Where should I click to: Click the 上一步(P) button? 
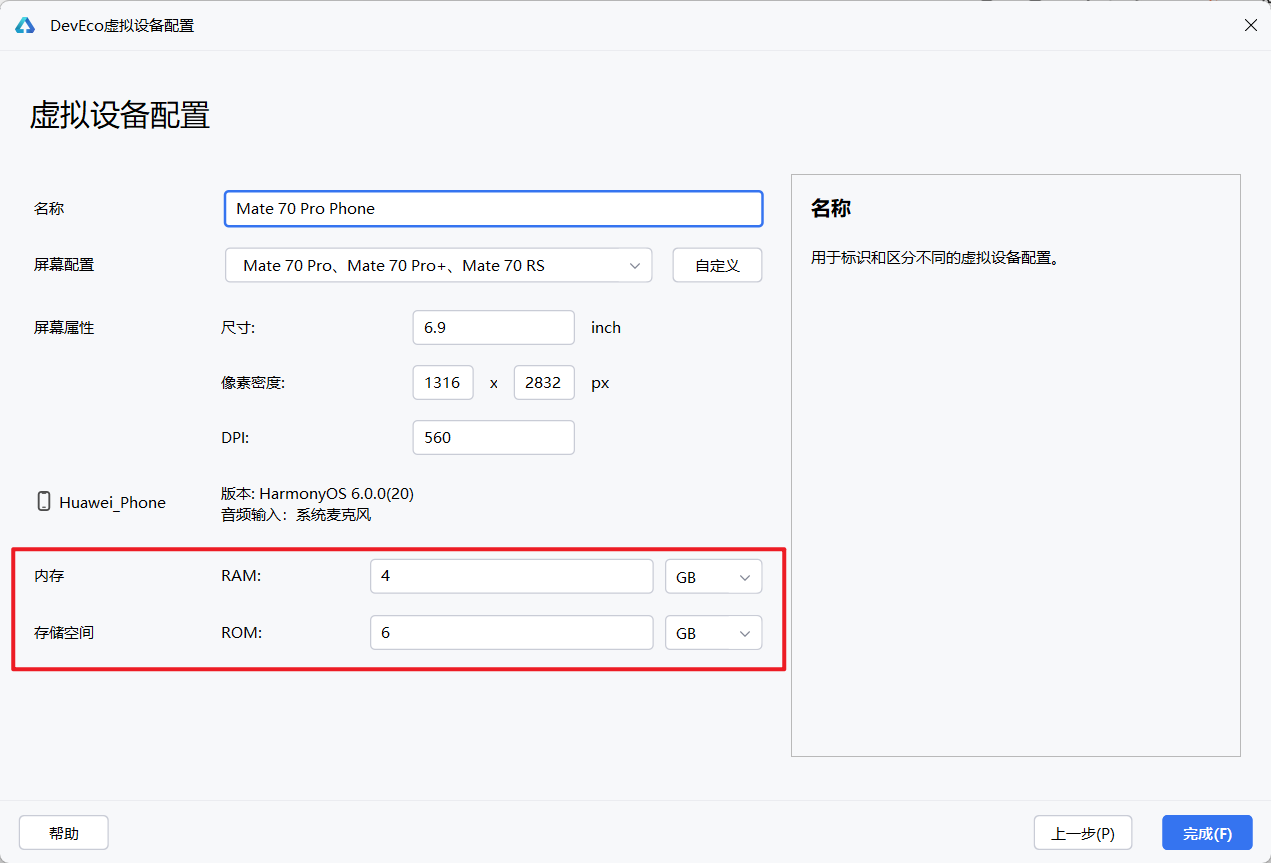pos(1083,833)
